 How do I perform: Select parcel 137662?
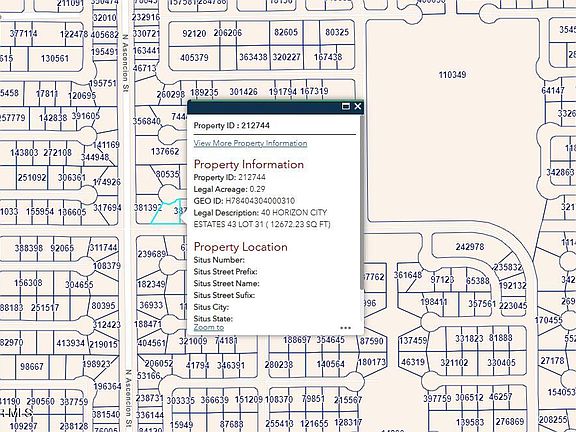click(165, 151)
